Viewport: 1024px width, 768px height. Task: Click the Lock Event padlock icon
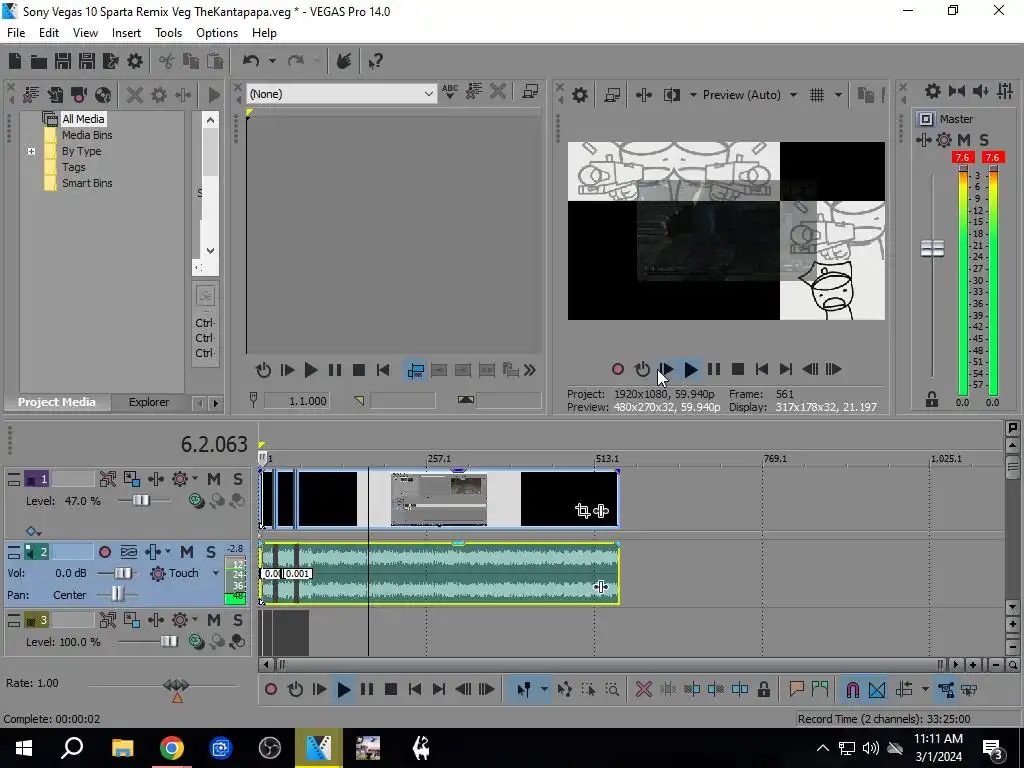pos(763,689)
